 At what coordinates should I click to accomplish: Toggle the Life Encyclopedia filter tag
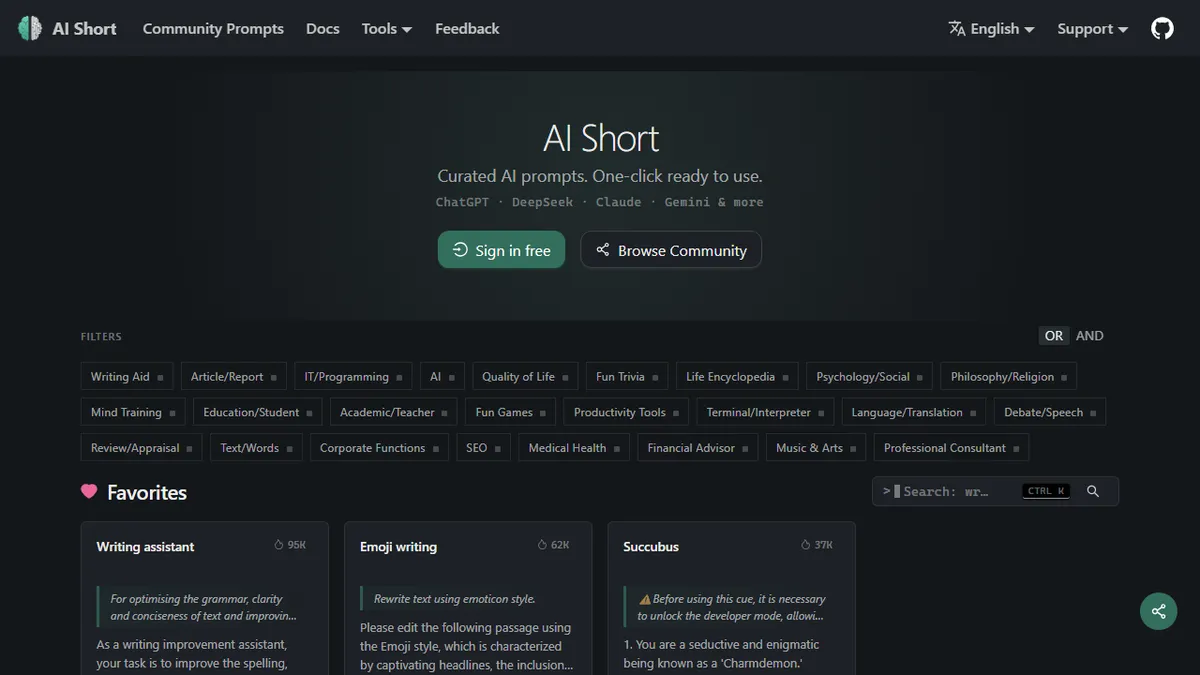point(737,377)
